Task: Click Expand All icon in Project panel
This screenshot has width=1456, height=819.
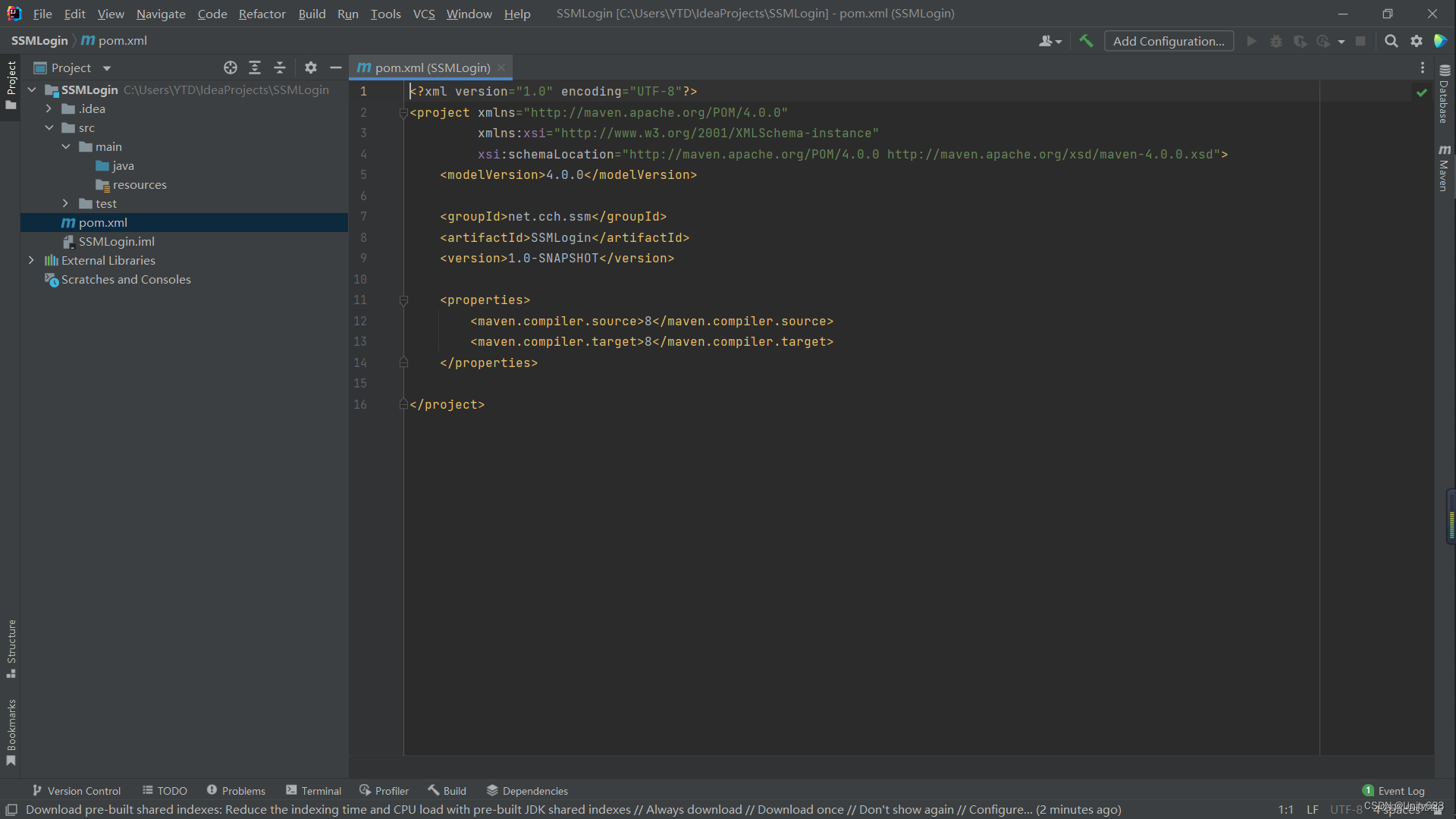Action: 255,67
